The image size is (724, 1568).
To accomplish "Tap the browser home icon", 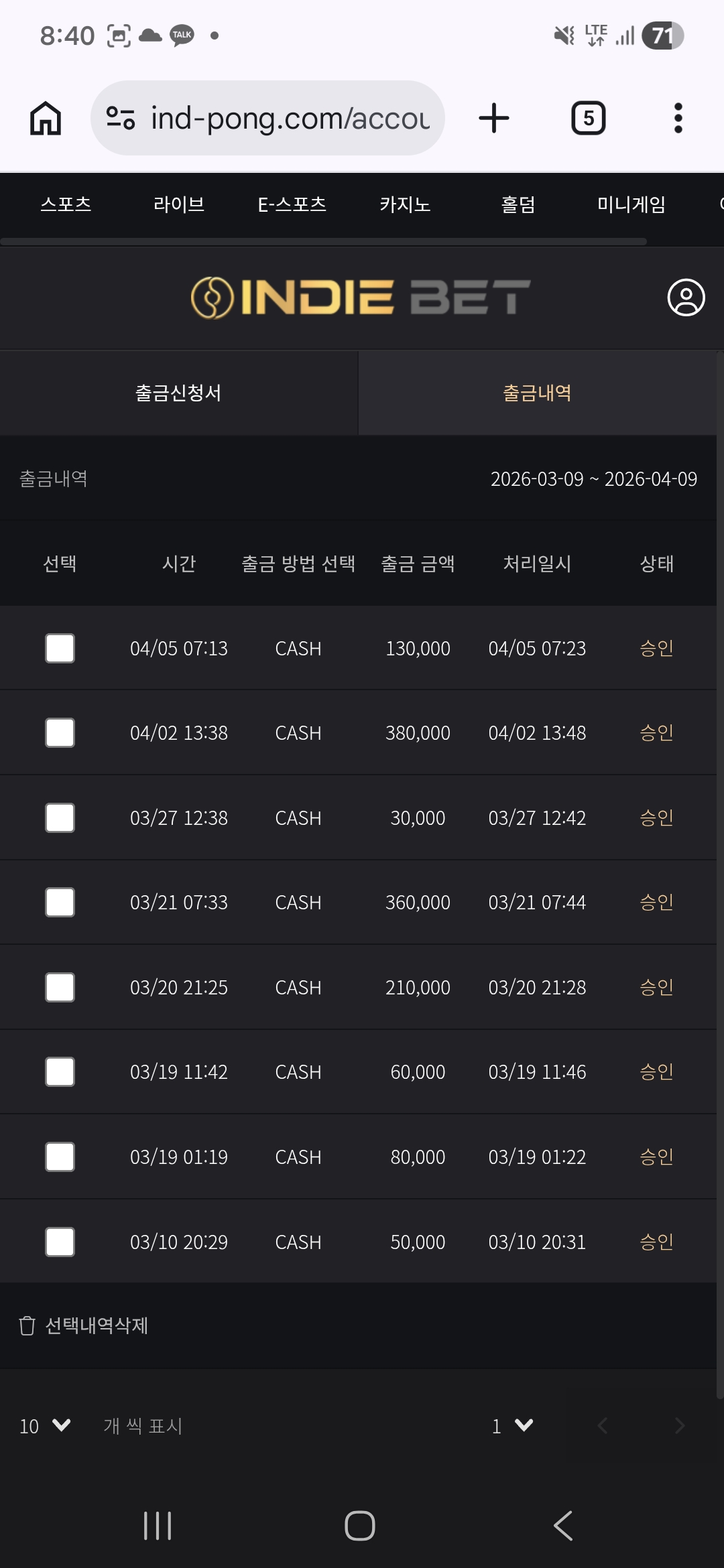I will pyautogui.click(x=46, y=119).
